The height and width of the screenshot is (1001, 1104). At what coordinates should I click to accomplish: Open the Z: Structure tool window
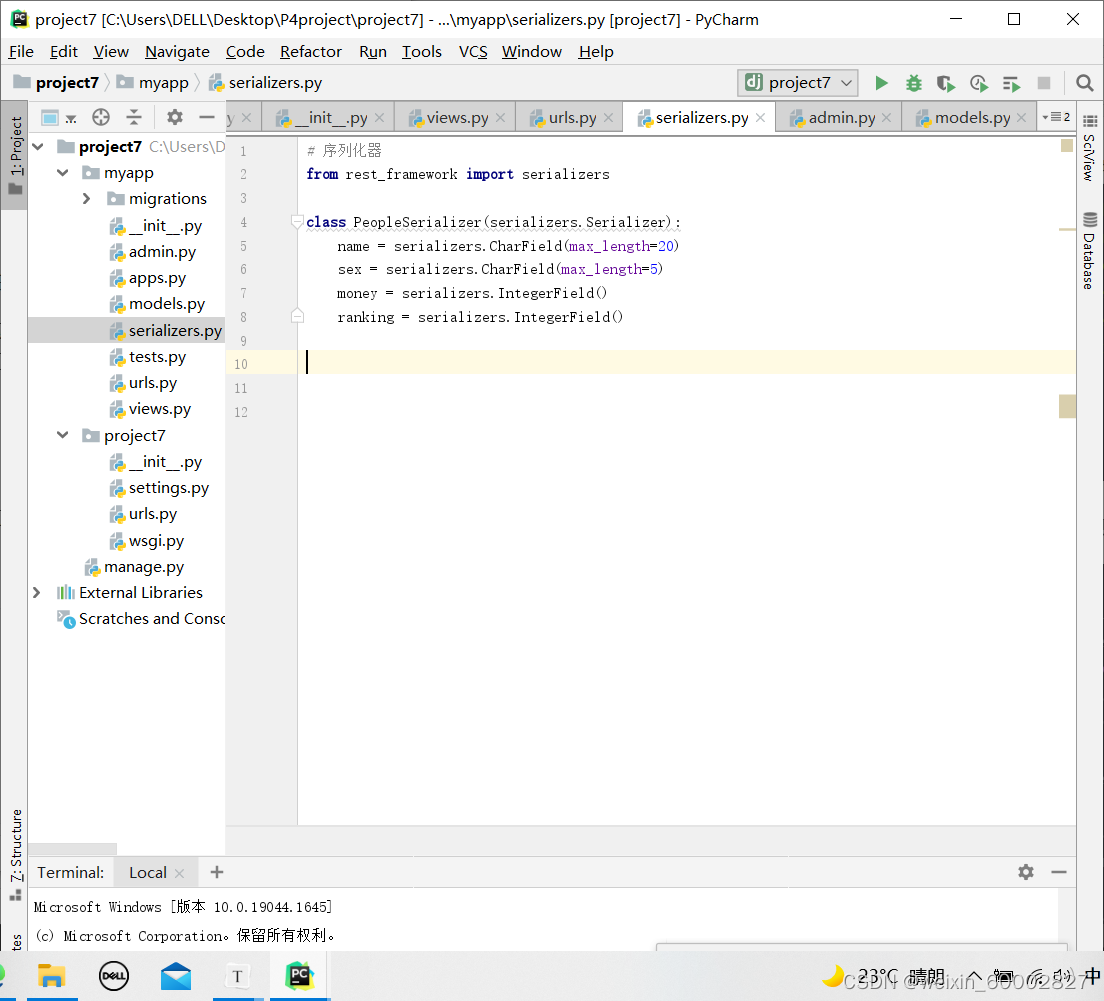15,853
